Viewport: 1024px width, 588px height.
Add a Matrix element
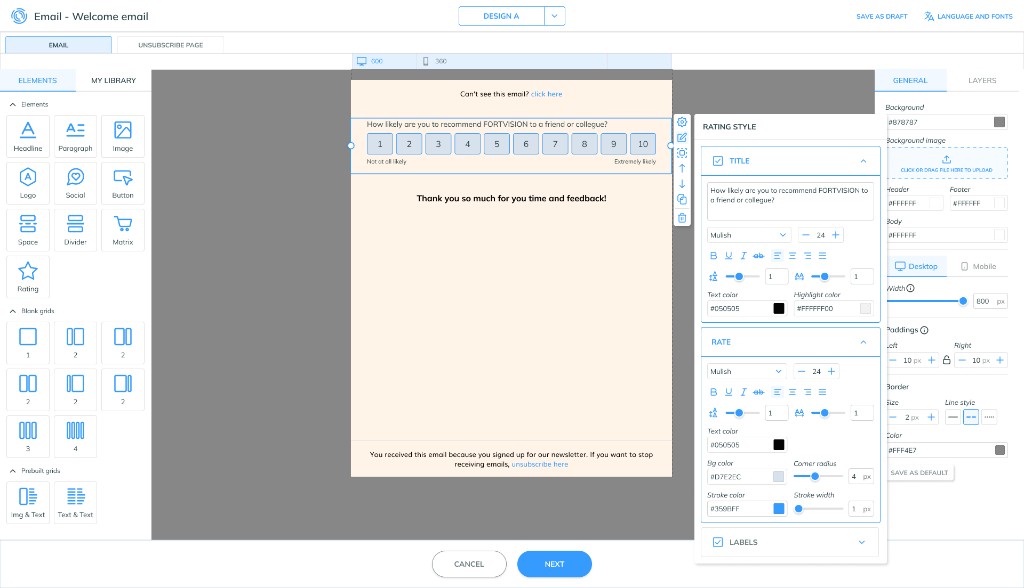123,230
